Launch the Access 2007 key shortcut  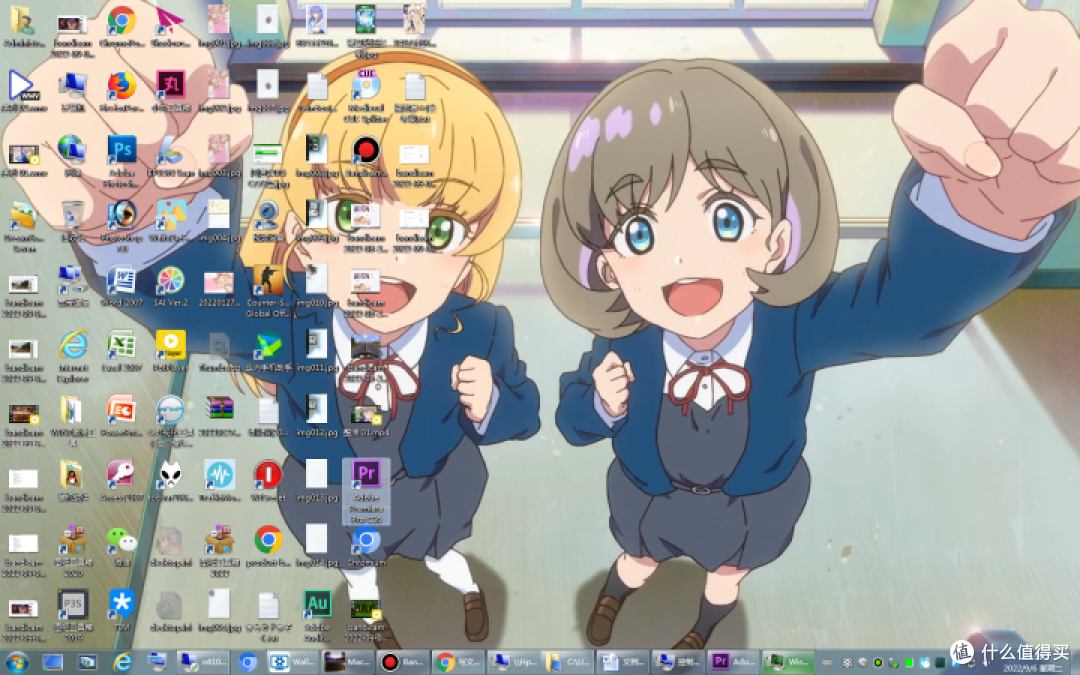(121, 481)
